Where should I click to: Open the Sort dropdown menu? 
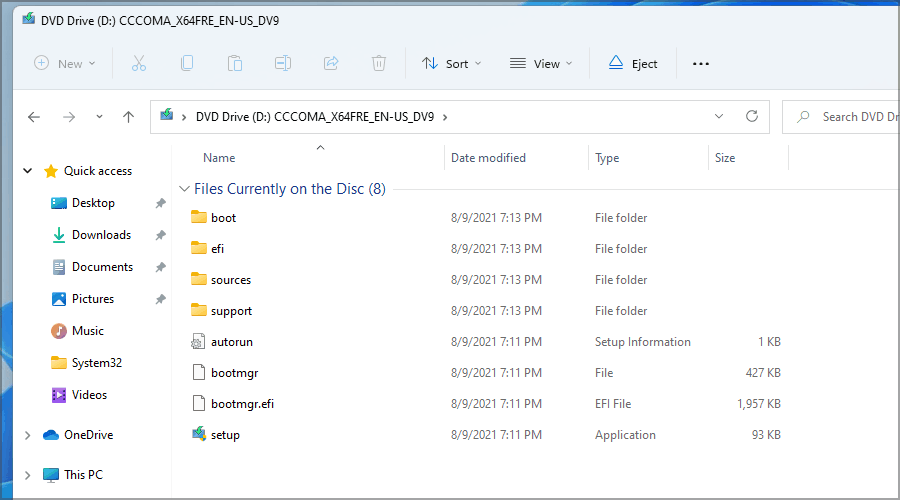tap(451, 64)
